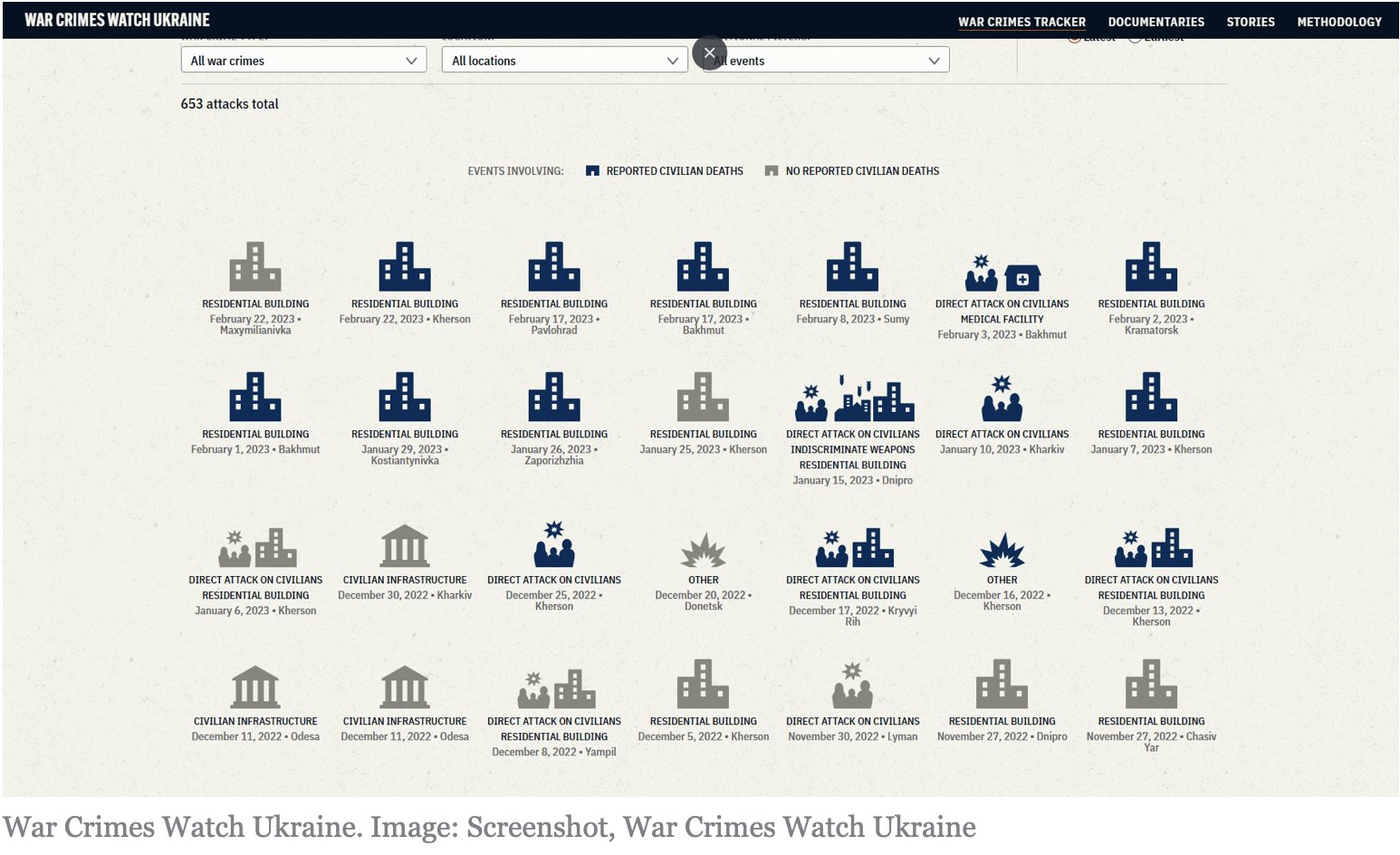Image resolution: width=1400 pixels, height=855 pixels.
Task: Click the Kostiantynivka residential building icon
Action: [405, 397]
